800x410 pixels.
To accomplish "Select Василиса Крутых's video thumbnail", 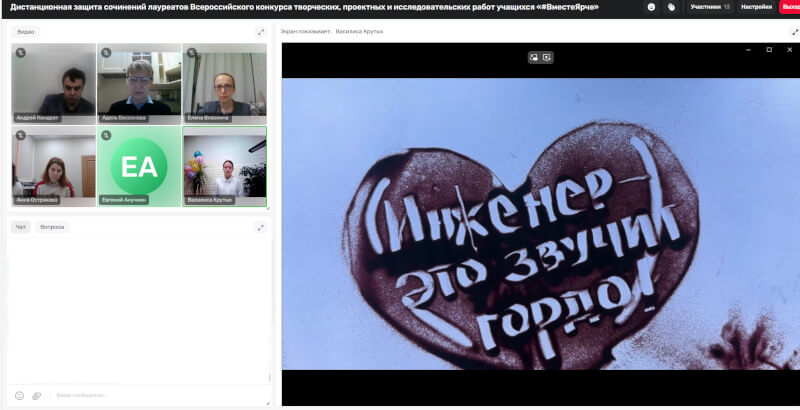I will (225, 166).
